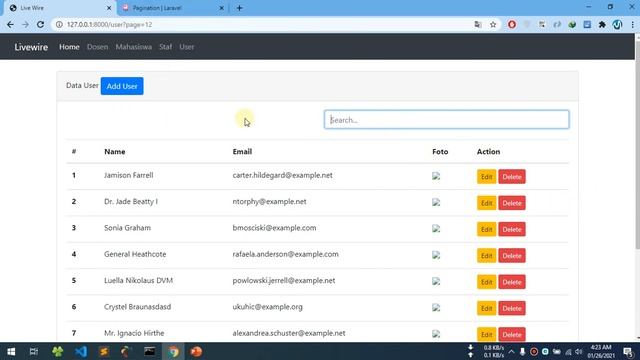Open the Extensions puzzle piece icon
The height and width of the screenshot is (360, 640).
point(602,24)
